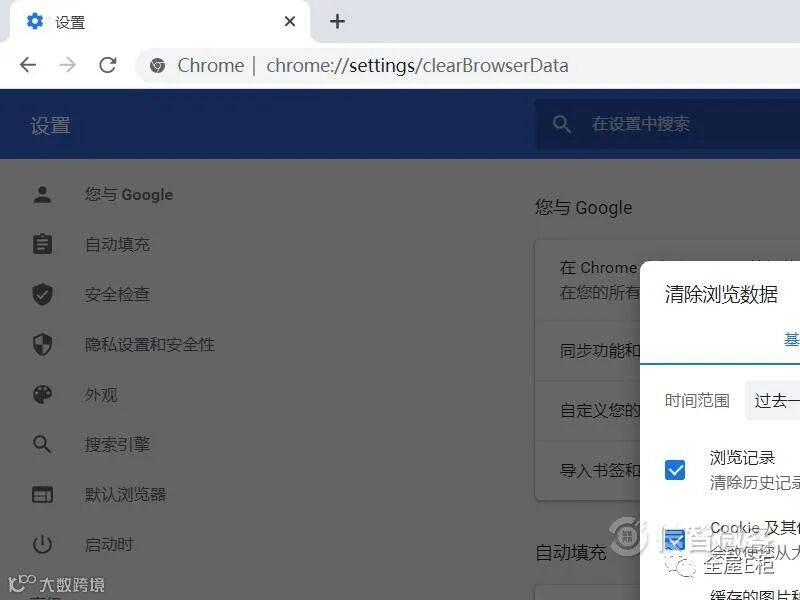Screen dimensions: 800x600
Task: Select the 设置 browser tab
Action: 160,21
